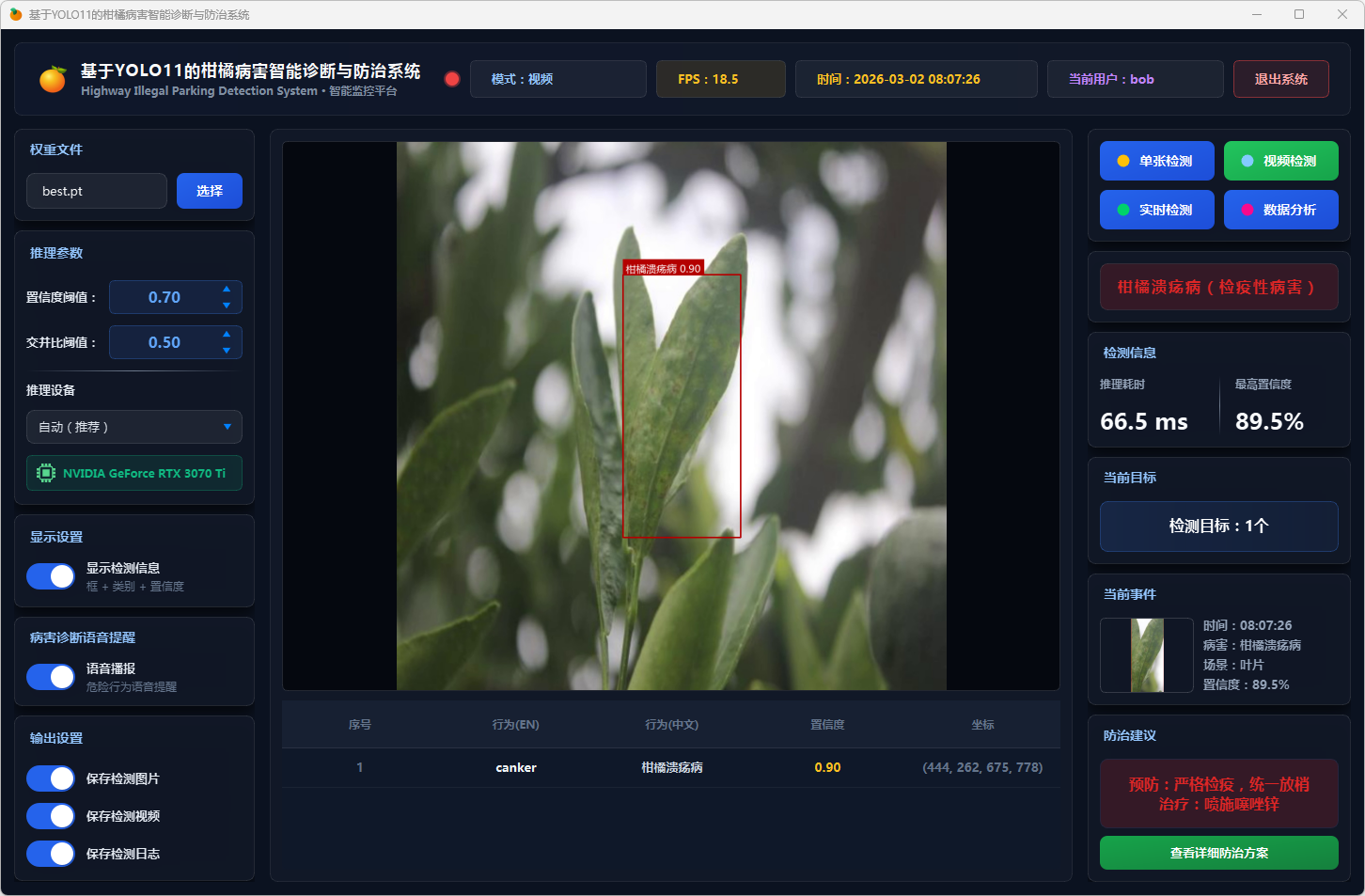Toggle the save detection video switch
The width and height of the screenshot is (1365, 896).
pyautogui.click(x=51, y=816)
